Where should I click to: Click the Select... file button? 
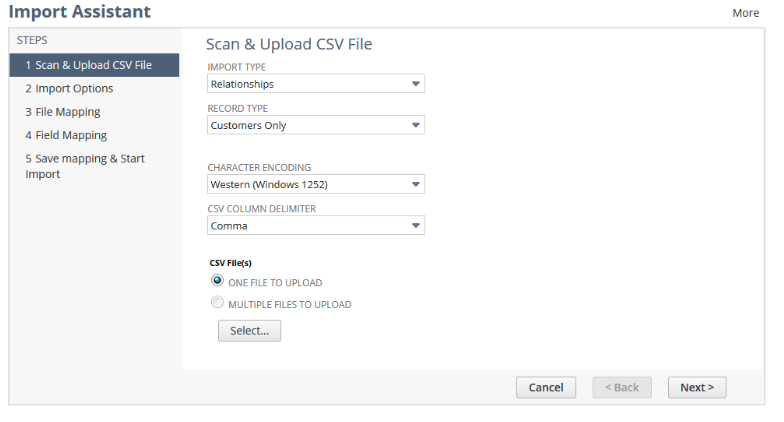tap(249, 331)
